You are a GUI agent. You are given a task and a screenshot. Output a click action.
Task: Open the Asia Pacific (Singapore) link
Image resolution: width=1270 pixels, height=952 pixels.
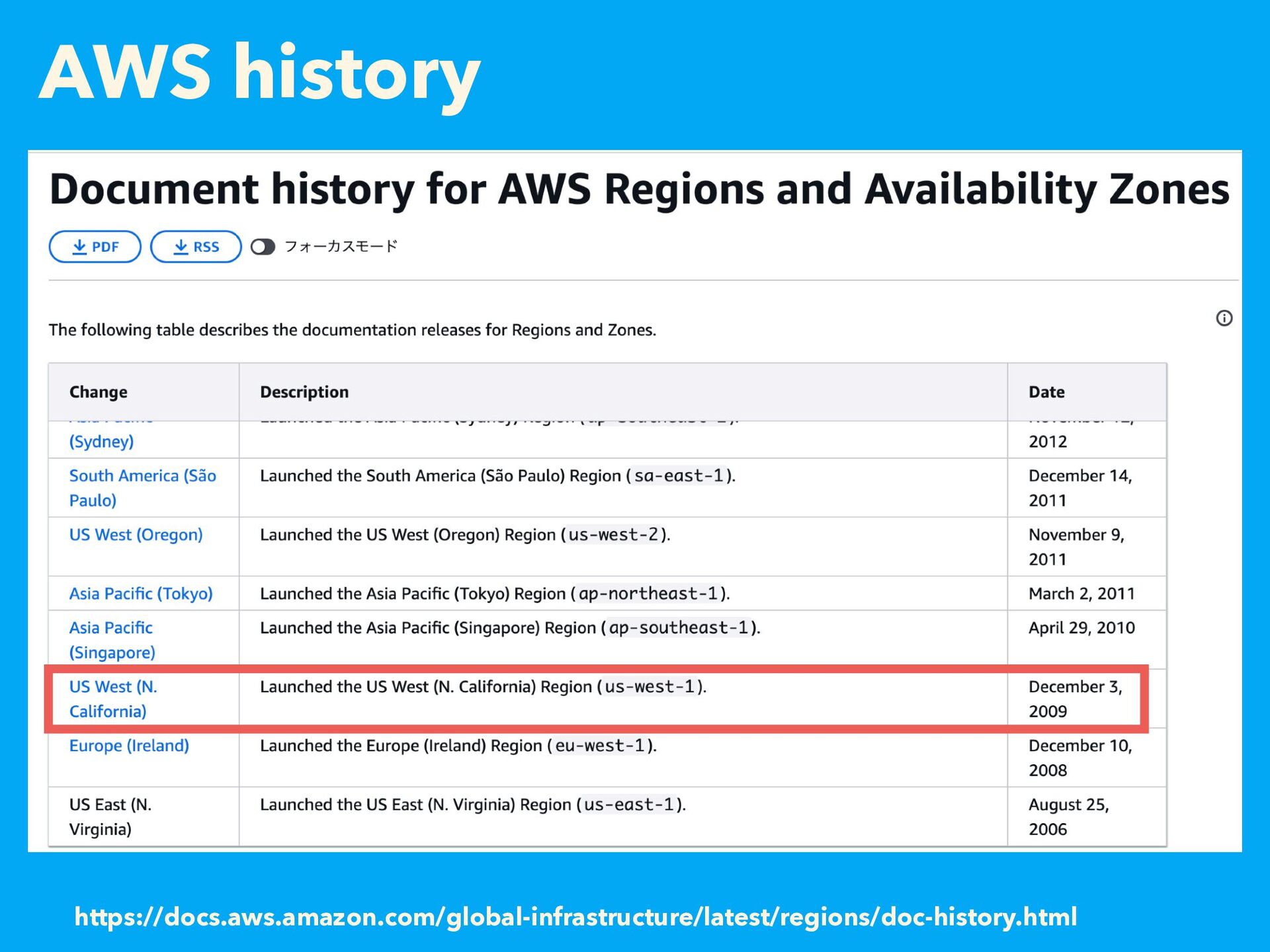click(111, 628)
